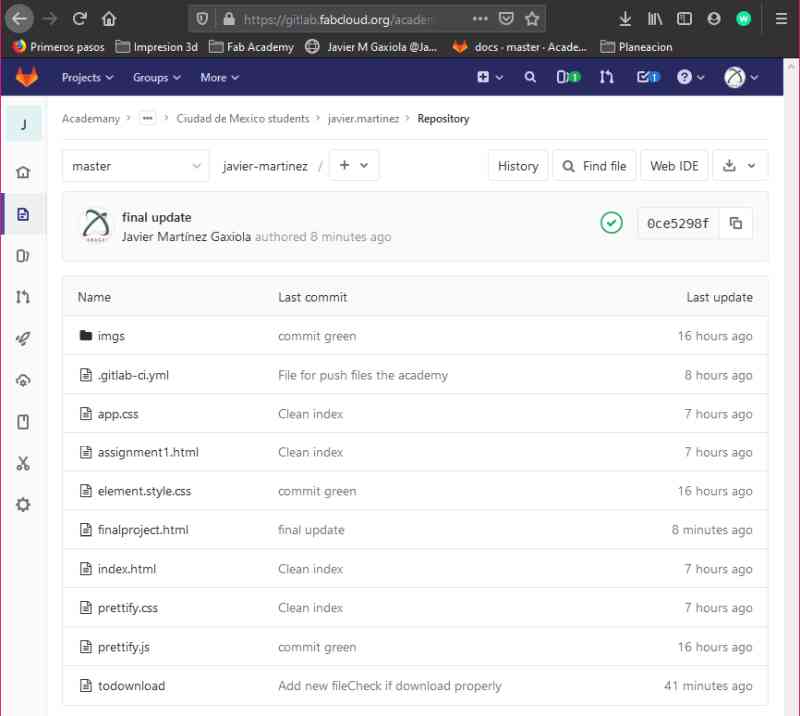Screen dimensions: 800x716
Task: Open GitLab search magnifier icon
Action: click(530, 77)
